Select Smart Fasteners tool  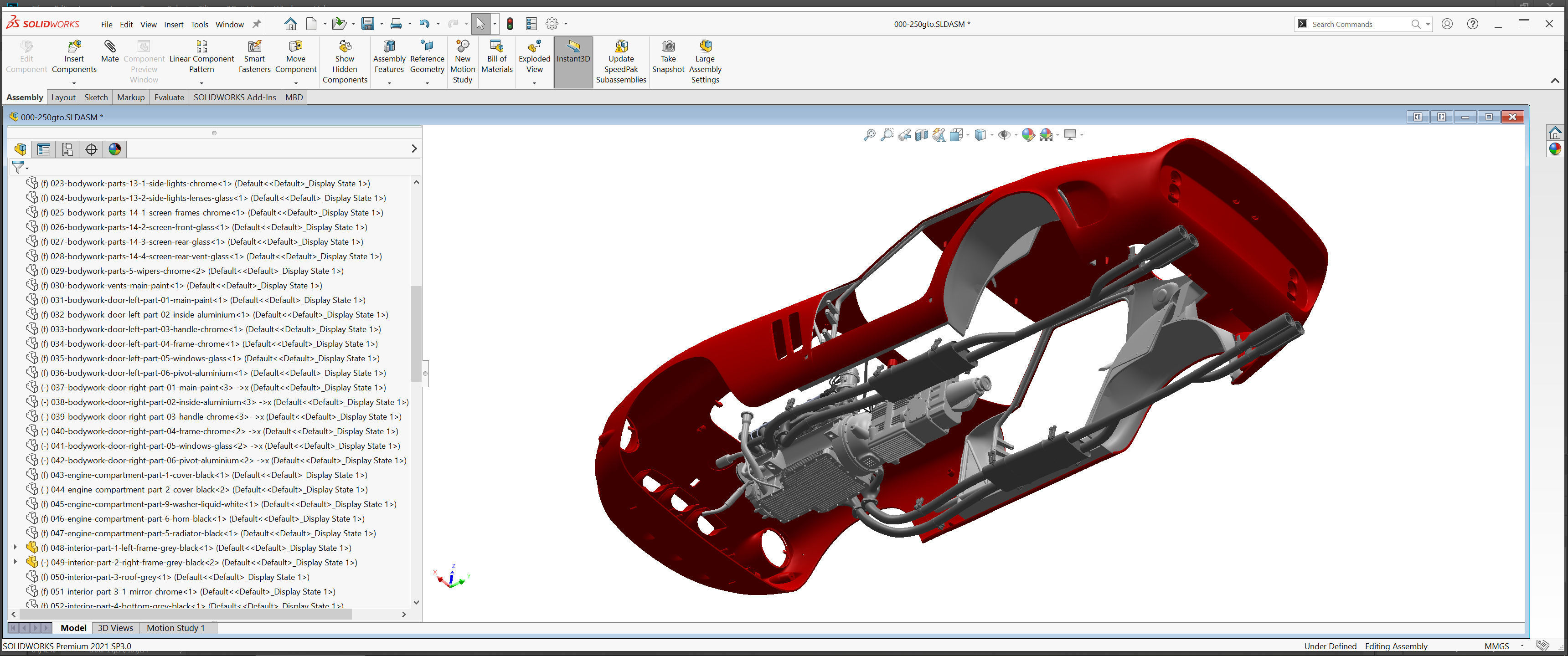coord(254,47)
